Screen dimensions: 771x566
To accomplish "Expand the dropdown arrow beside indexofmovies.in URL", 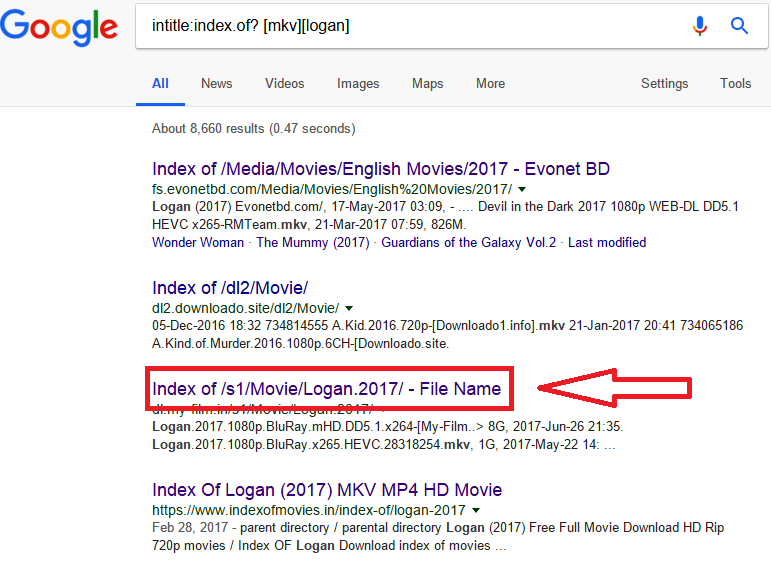I will tap(476, 510).
